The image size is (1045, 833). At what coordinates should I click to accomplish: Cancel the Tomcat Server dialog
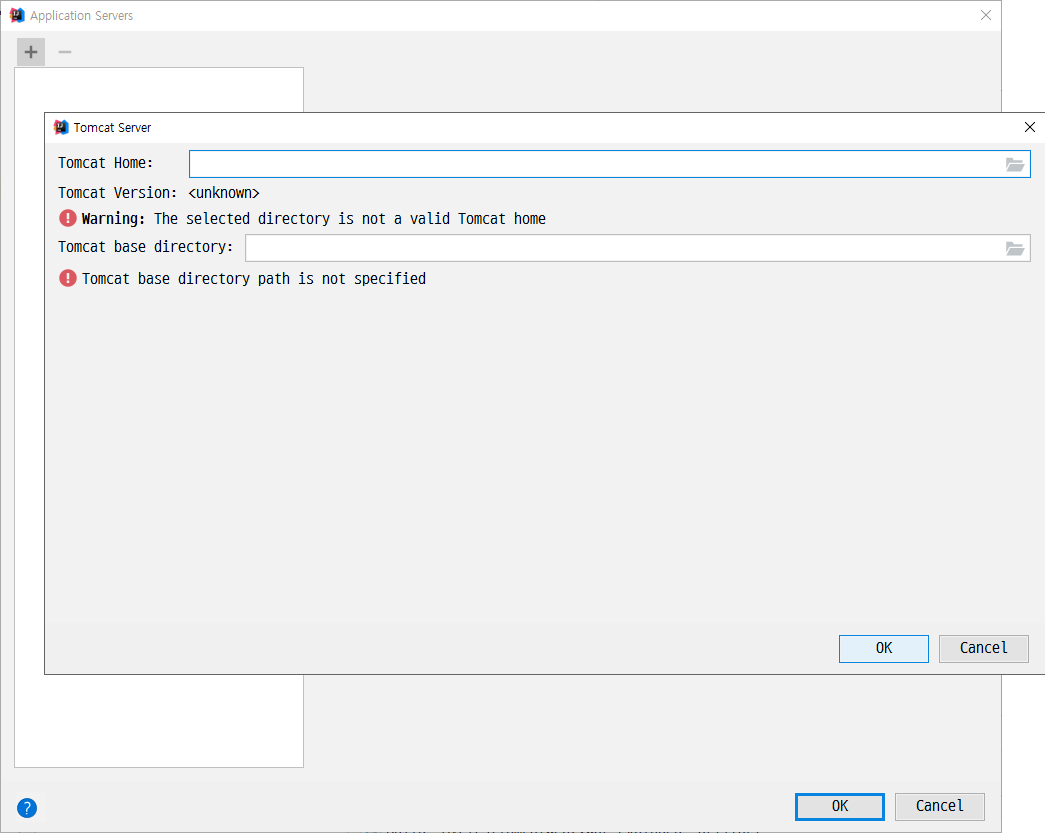[x=984, y=648]
